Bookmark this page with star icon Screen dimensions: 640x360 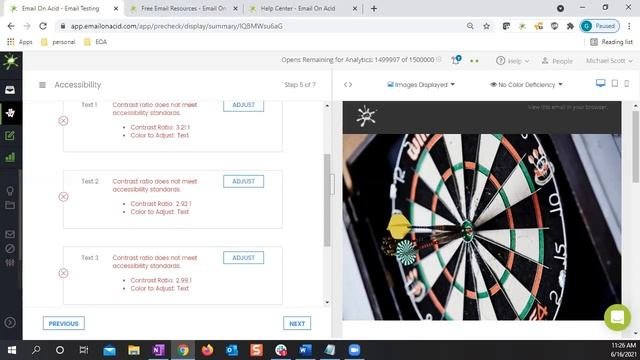coord(487,26)
